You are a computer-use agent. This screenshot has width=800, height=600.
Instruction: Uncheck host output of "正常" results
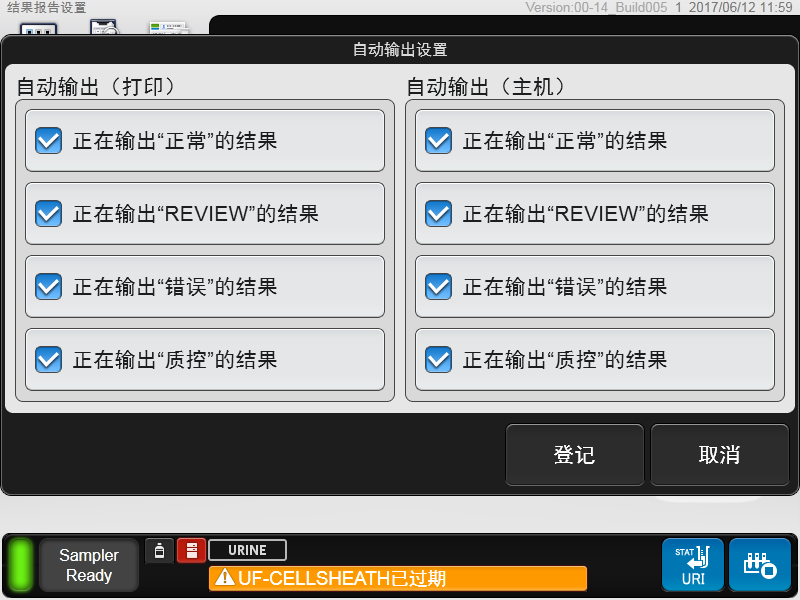(x=439, y=141)
